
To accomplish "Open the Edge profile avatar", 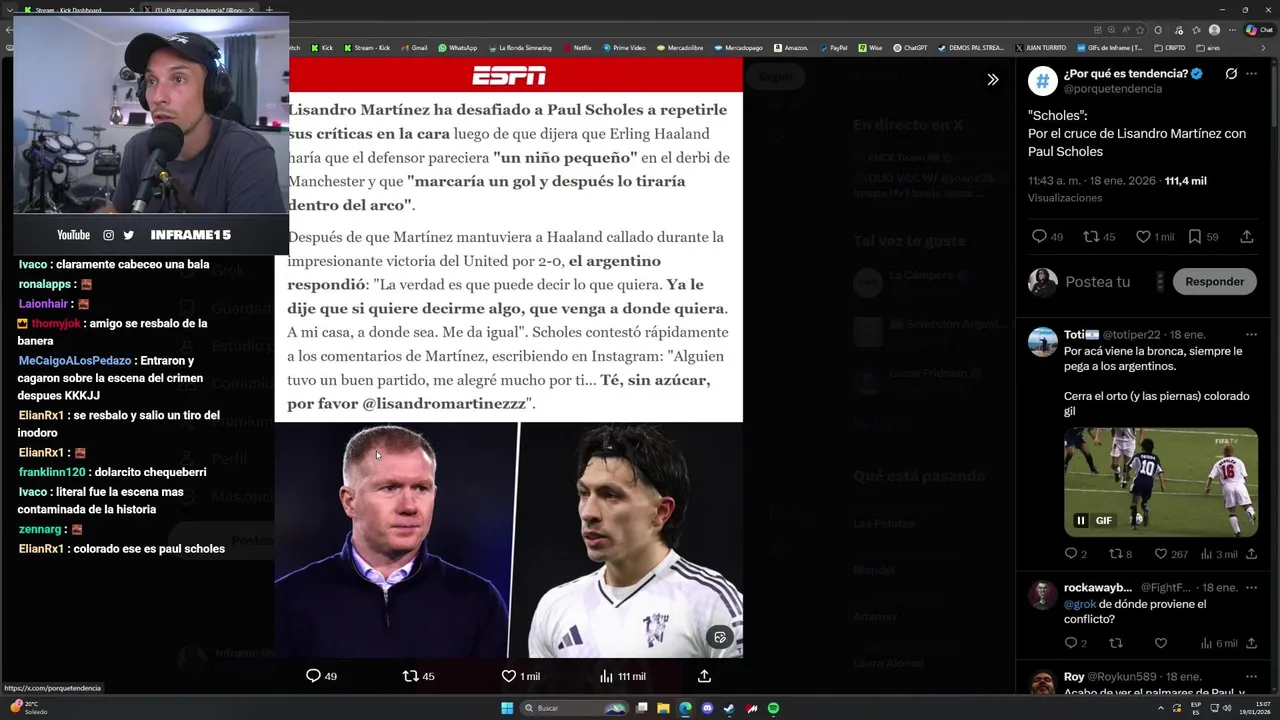I will (1215, 30).
